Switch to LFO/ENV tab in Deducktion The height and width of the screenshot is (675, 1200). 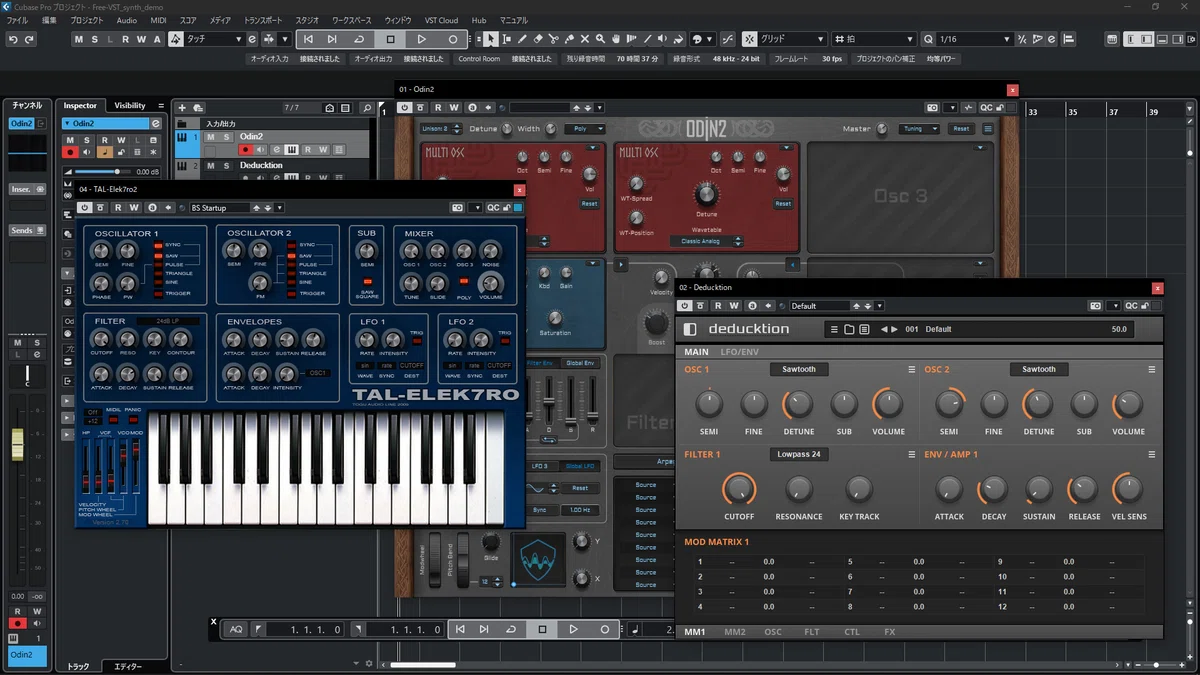click(740, 352)
